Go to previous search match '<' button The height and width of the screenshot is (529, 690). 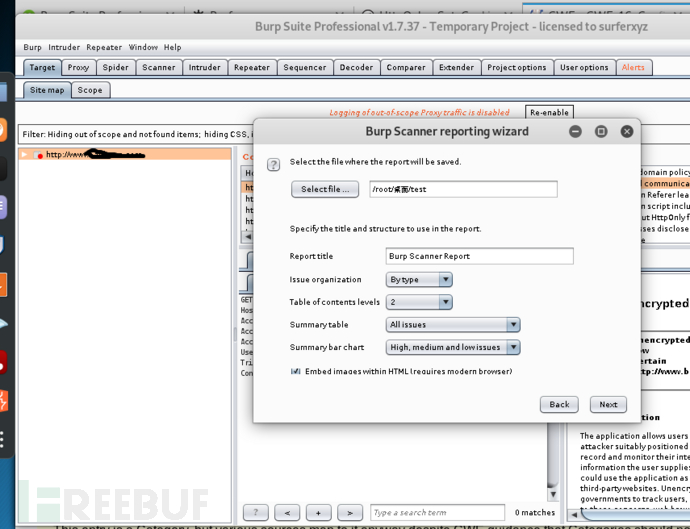(x=287, y=512)
